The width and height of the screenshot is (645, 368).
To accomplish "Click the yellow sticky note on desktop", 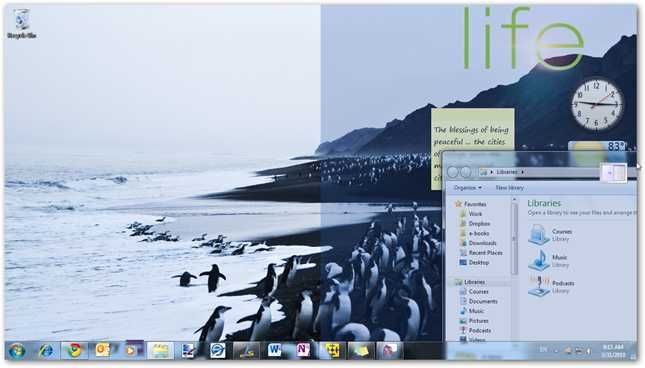I will [473, 131].
